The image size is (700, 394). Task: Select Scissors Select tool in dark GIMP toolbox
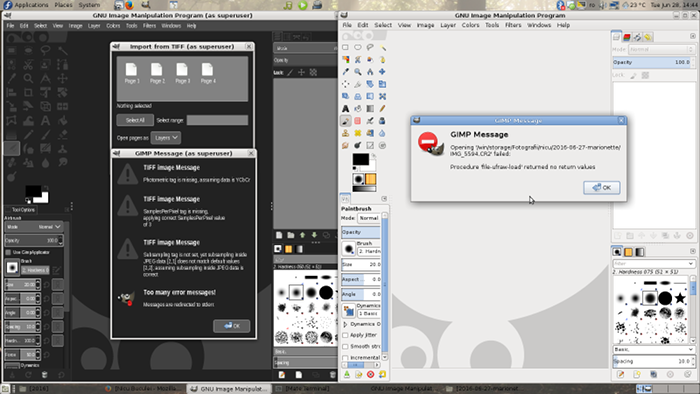(x=28, y=65)
